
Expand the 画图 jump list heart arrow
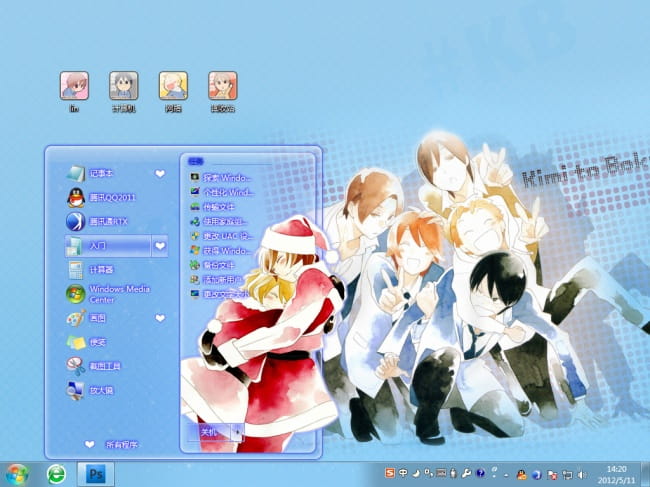[x=160, y=318]
